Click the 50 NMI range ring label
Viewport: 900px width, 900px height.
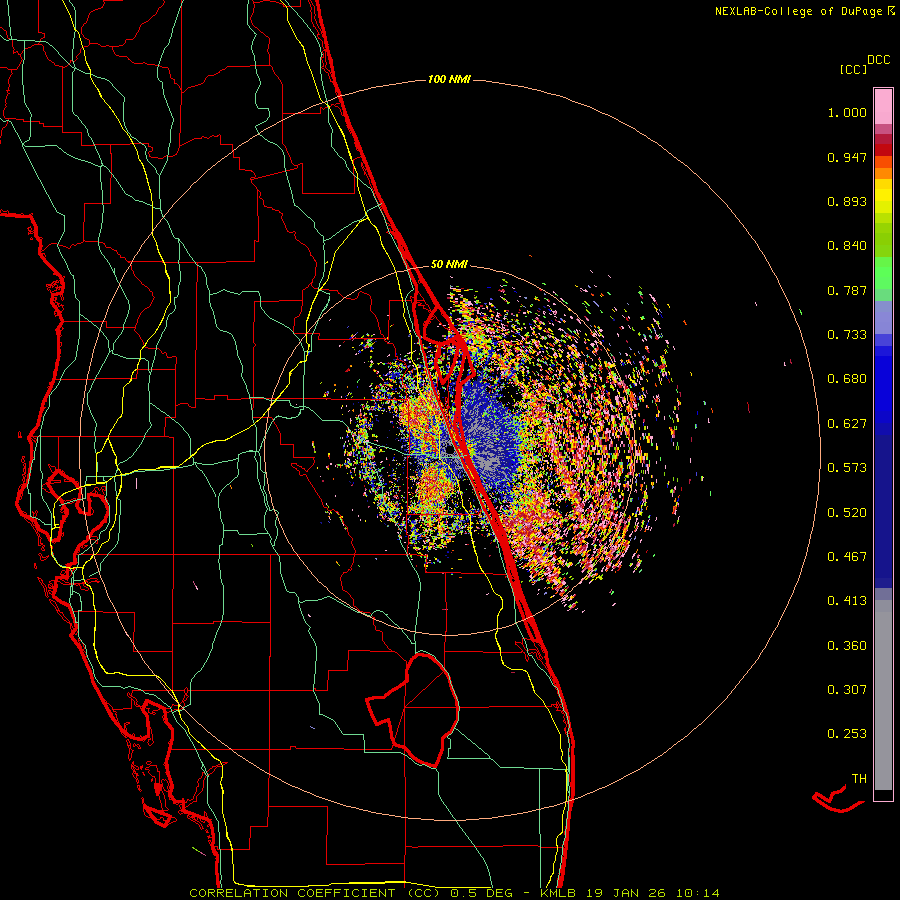[x=449, y=265]
